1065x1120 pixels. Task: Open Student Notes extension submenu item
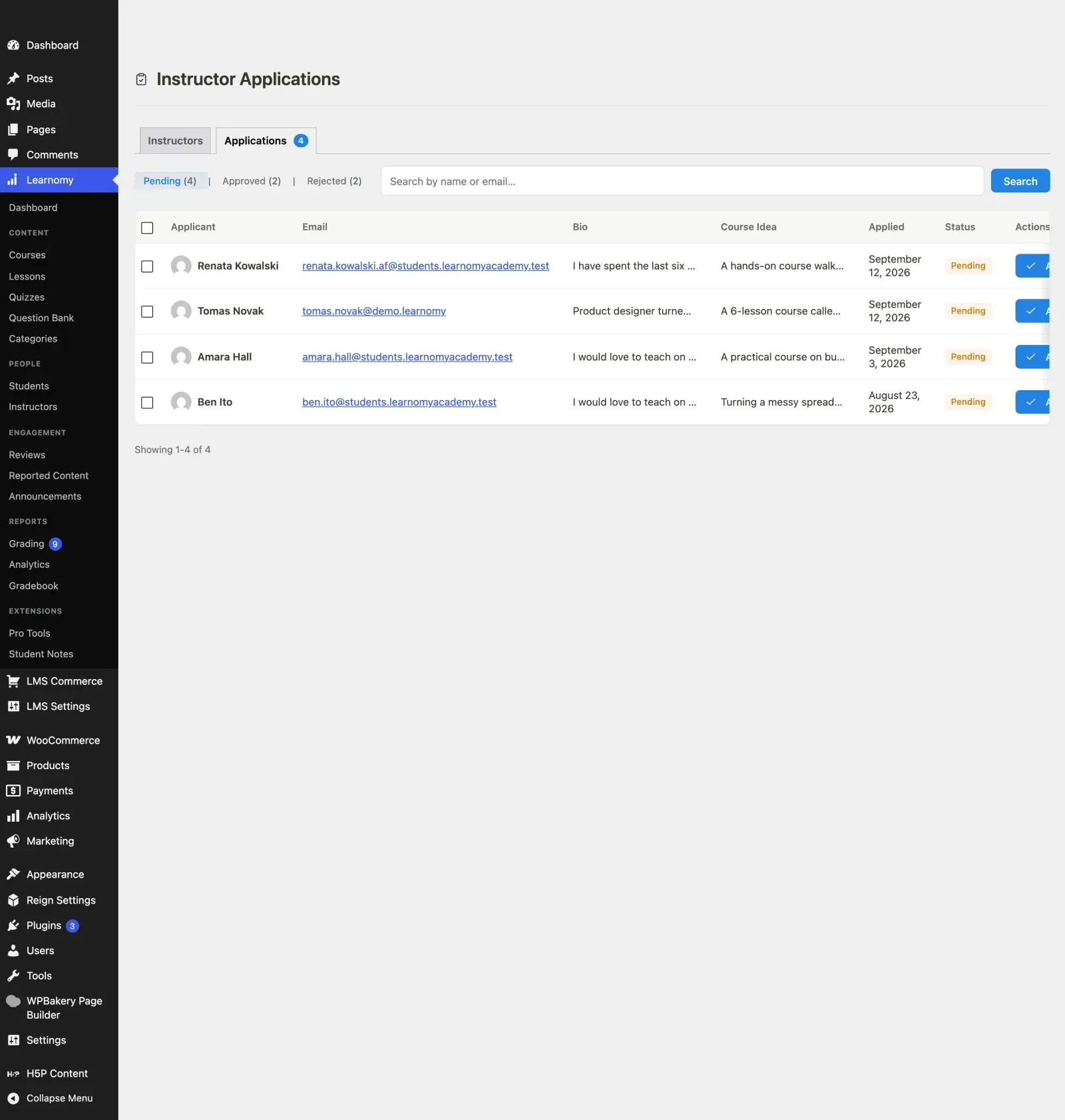click(x=41, y=654)
